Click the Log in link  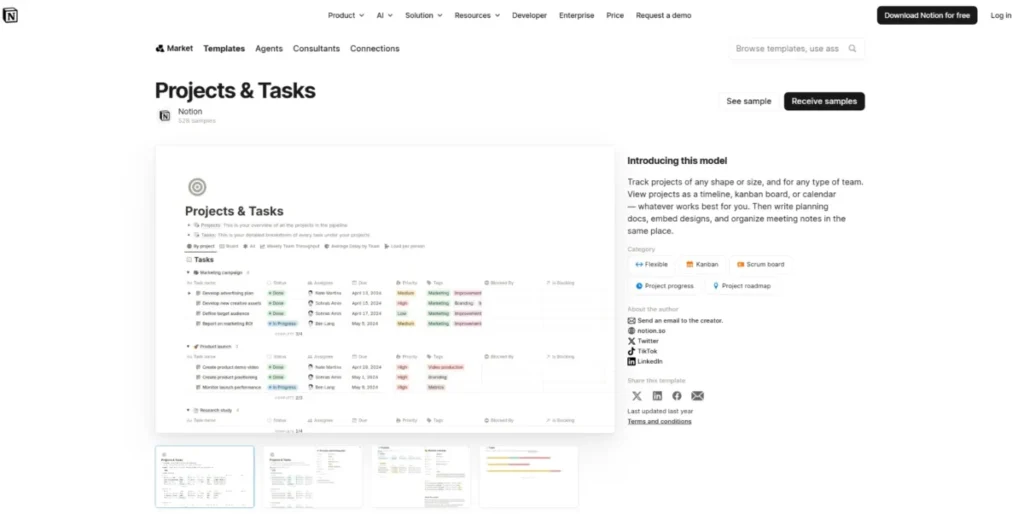click(1000, 15)
